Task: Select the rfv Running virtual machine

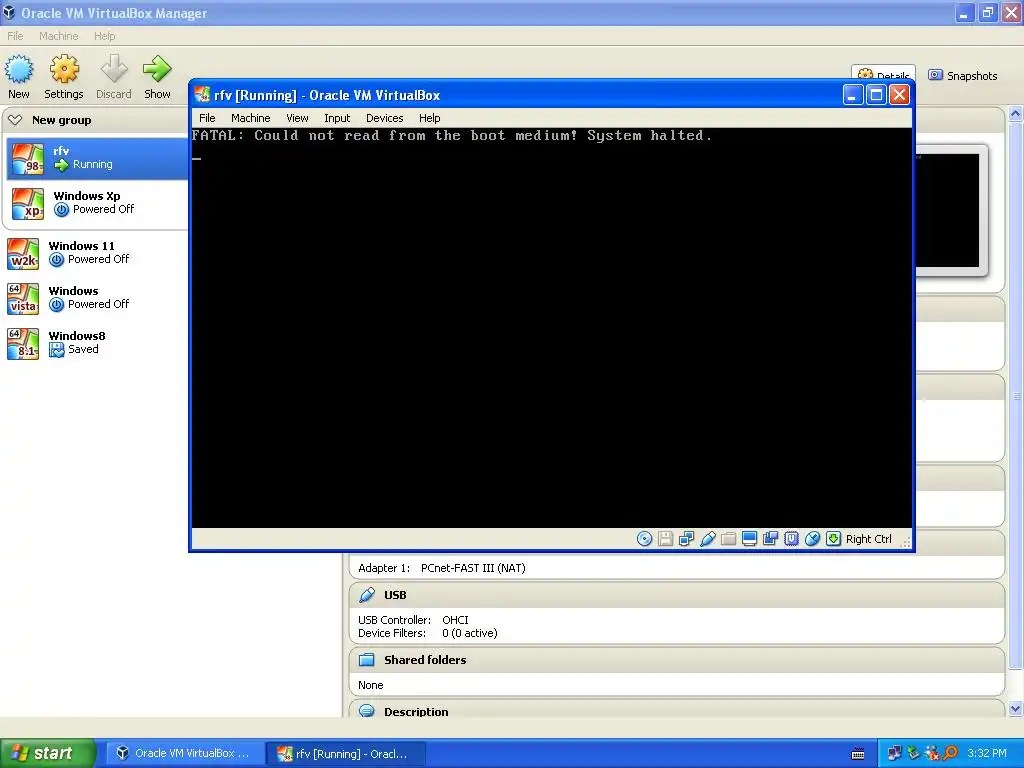Action: 97,158
